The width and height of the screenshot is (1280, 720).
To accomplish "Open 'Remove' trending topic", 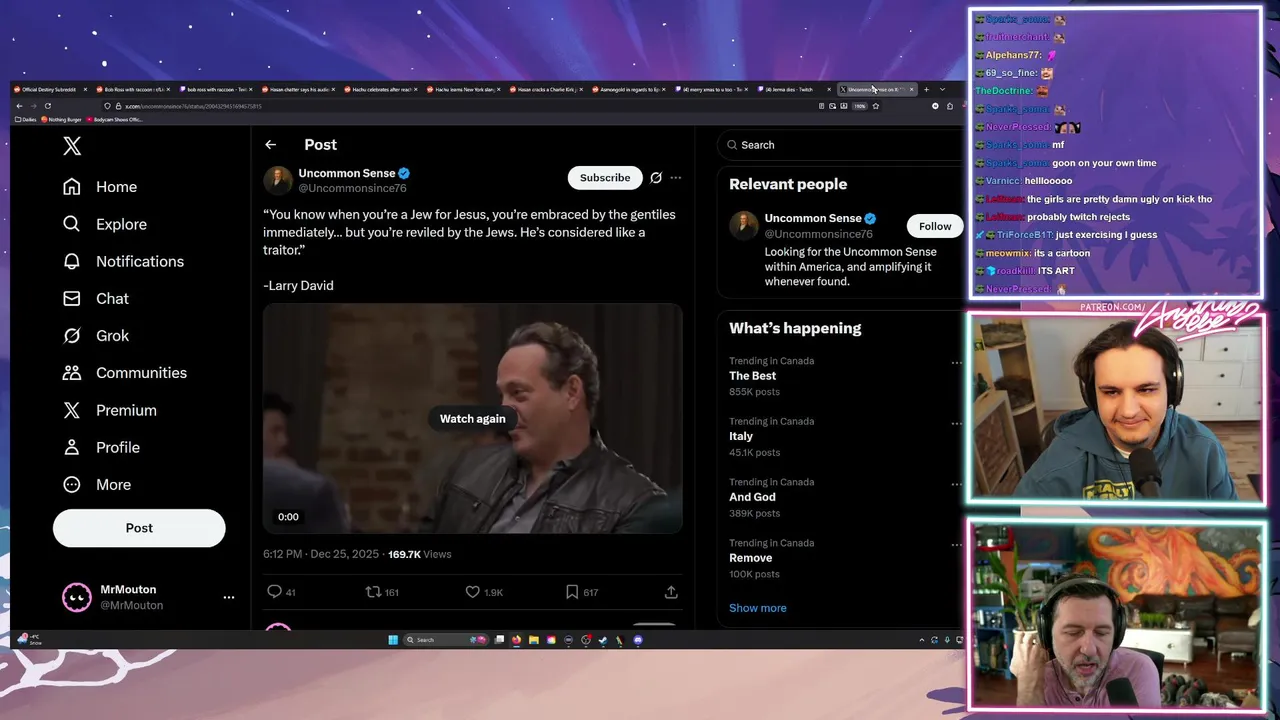I will point(750,558).
